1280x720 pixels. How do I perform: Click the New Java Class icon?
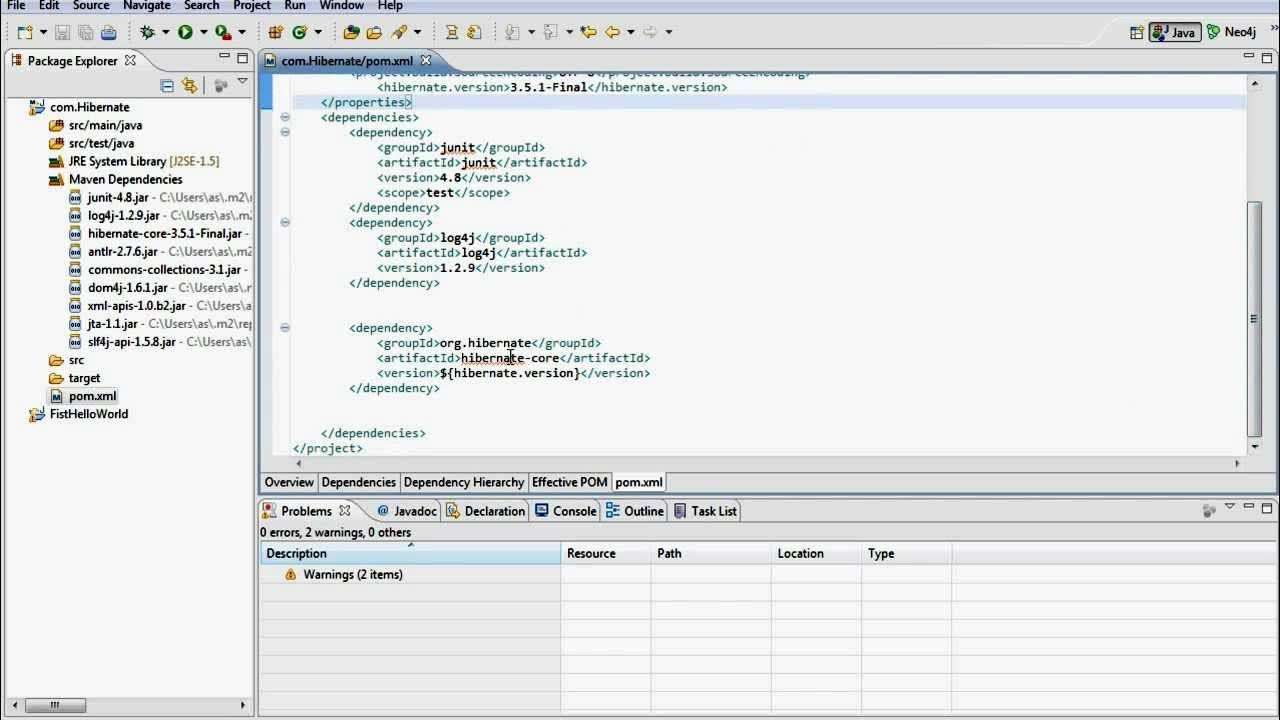coord(299,32)
